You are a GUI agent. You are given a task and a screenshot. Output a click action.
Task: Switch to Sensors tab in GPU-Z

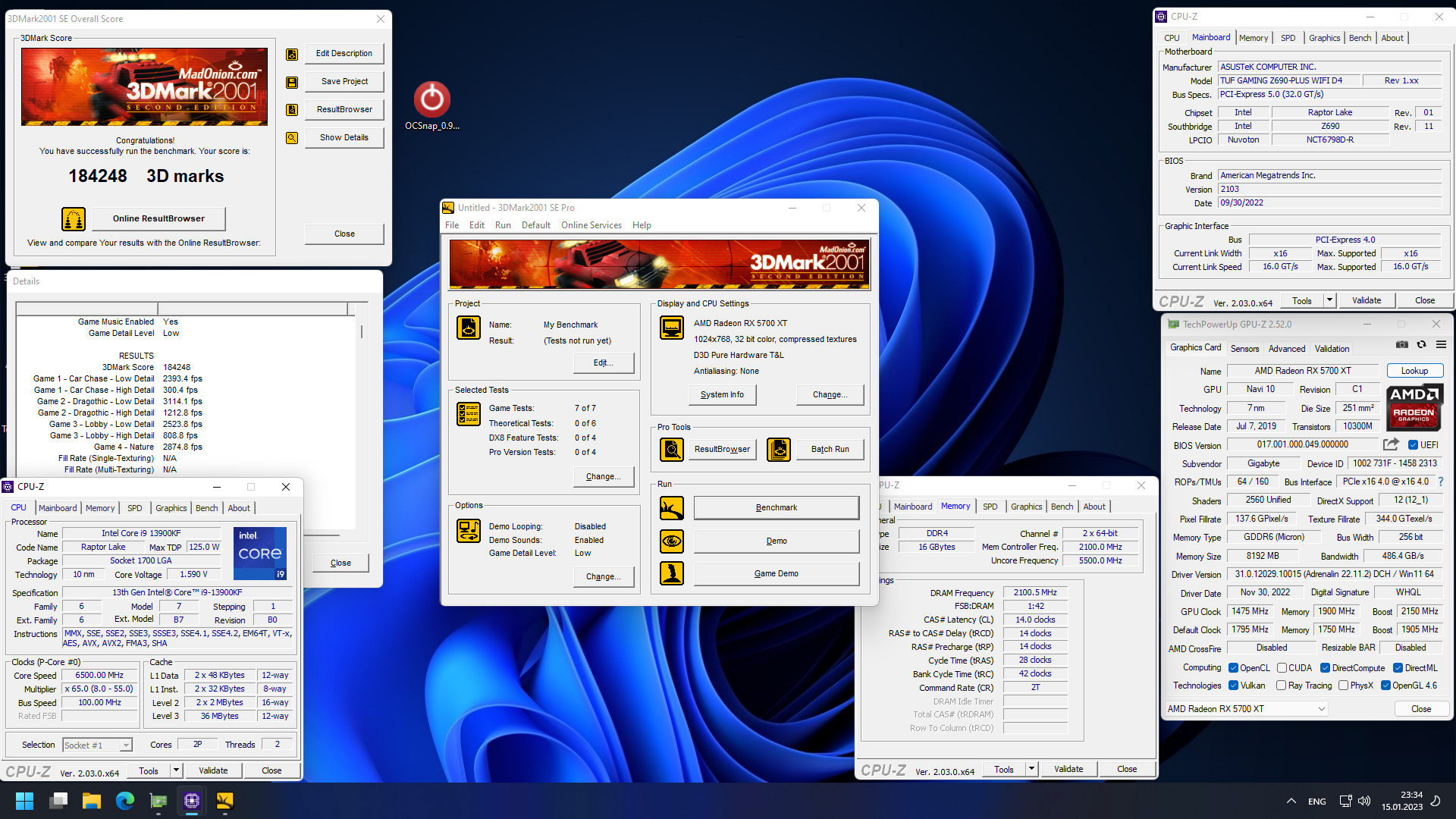[x=1244, y=349]
